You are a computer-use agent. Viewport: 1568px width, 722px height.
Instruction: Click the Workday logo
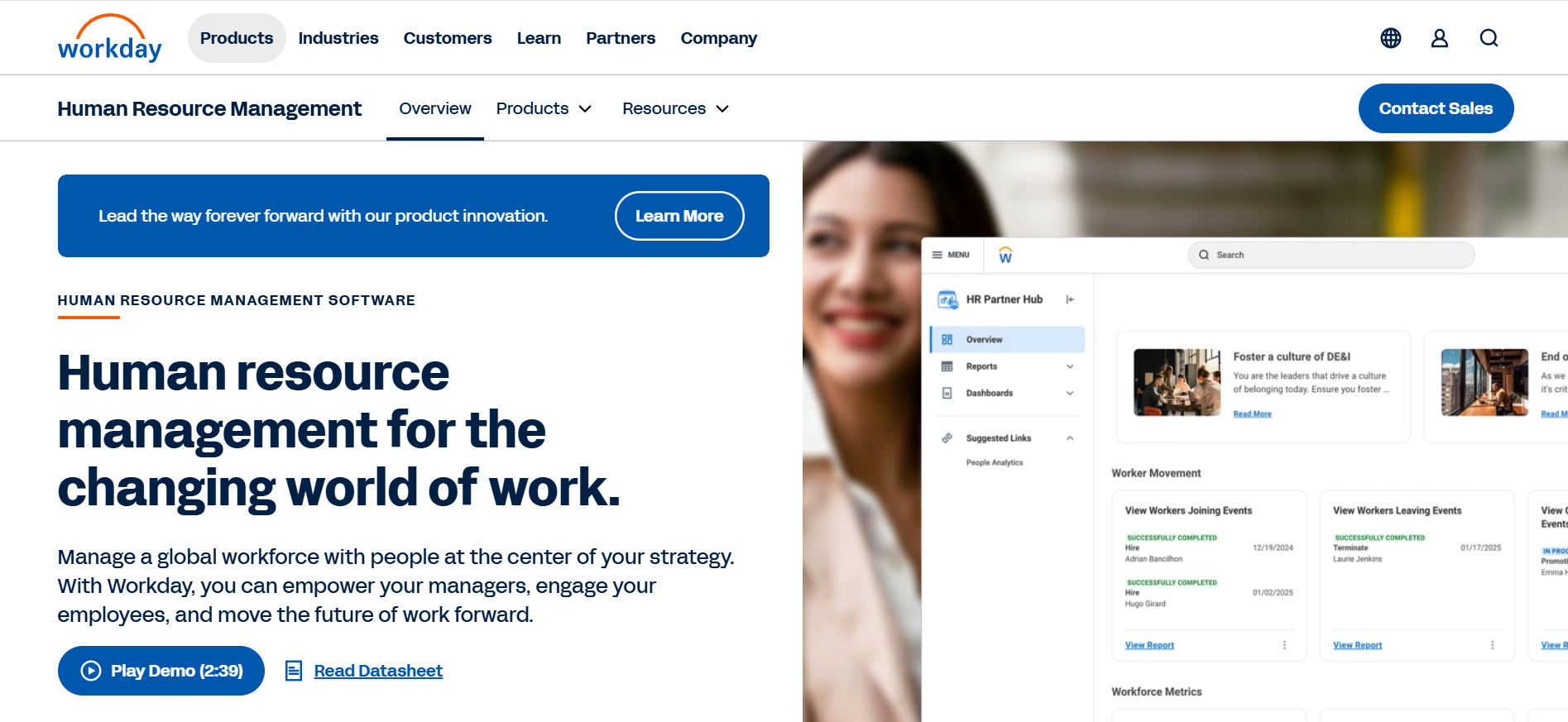click(109, 38)
